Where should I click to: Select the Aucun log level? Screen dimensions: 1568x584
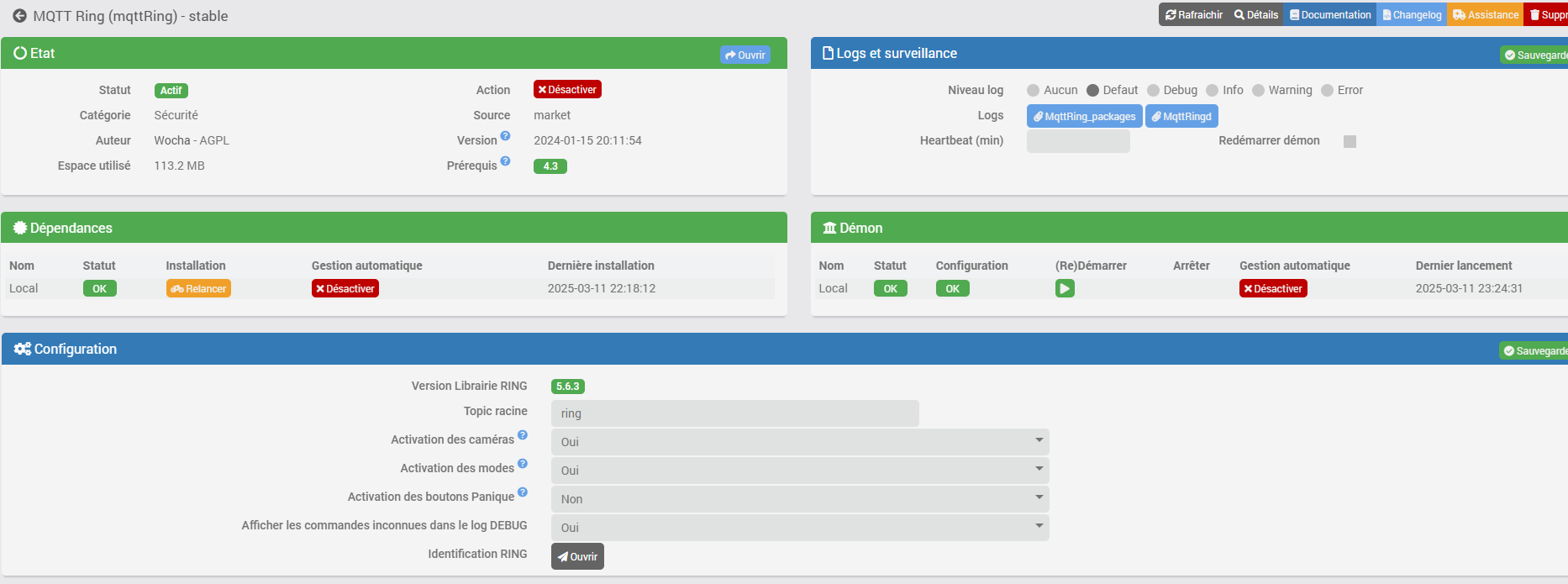(1034, 91)
